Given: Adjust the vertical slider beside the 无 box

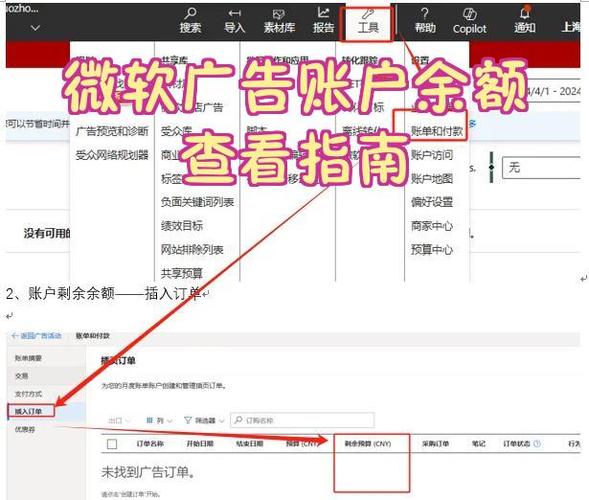Looking at the screenshot, I should [491, 167].
